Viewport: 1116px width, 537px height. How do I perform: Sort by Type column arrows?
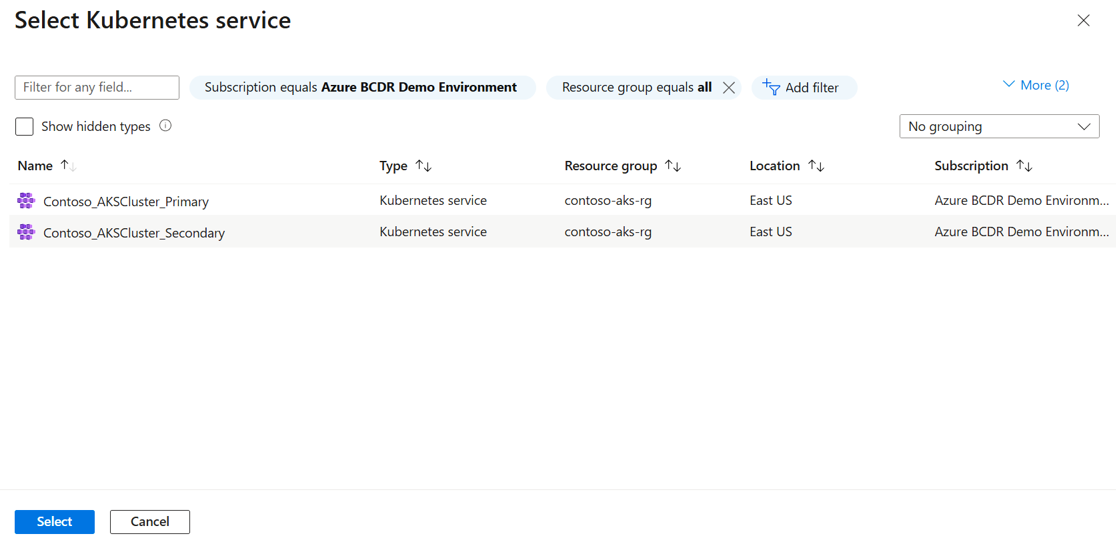coord(424,166)
